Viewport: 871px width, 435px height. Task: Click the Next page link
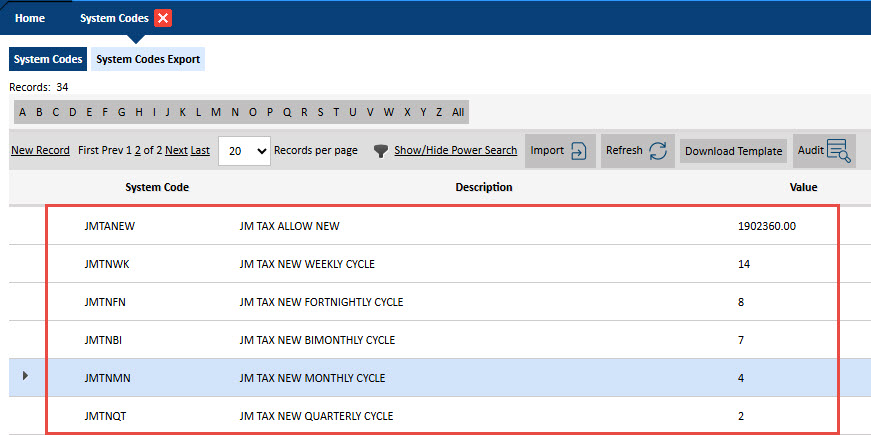[x=176, y=151]
